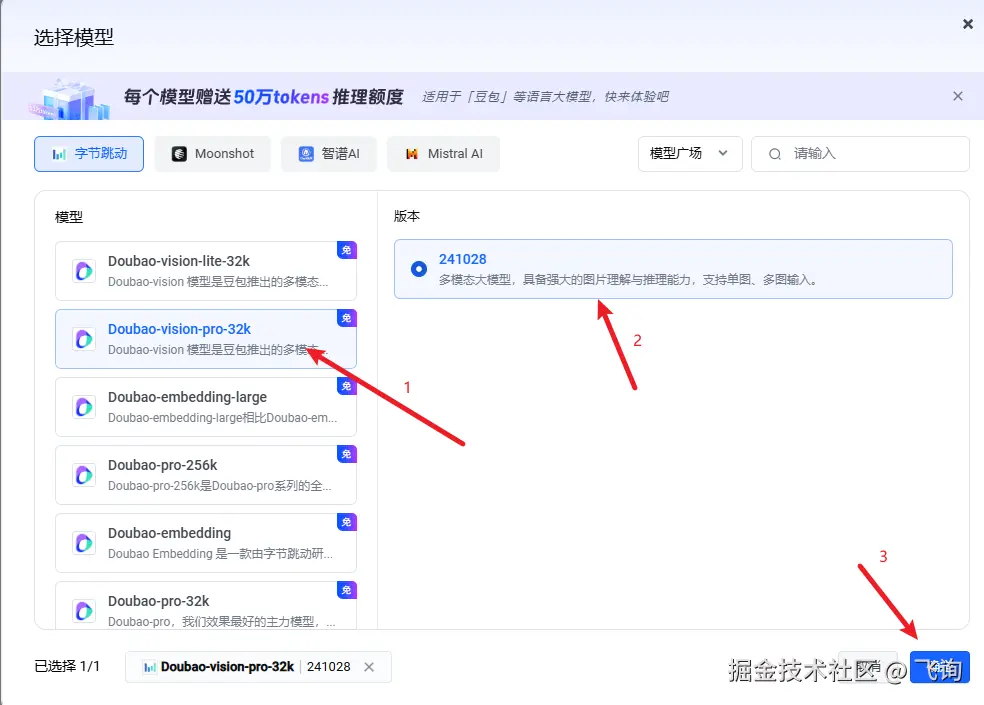The height and width of the screenshot is (705, 984).
Task: Click the Doubao-embedding model logo icon
Action: (84, 543)
